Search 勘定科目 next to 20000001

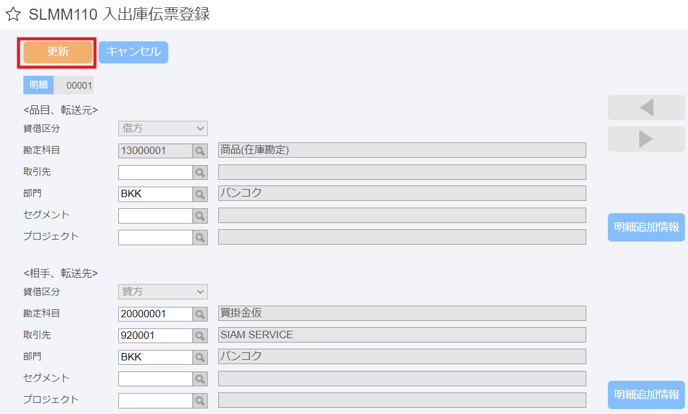coord(200,314)
